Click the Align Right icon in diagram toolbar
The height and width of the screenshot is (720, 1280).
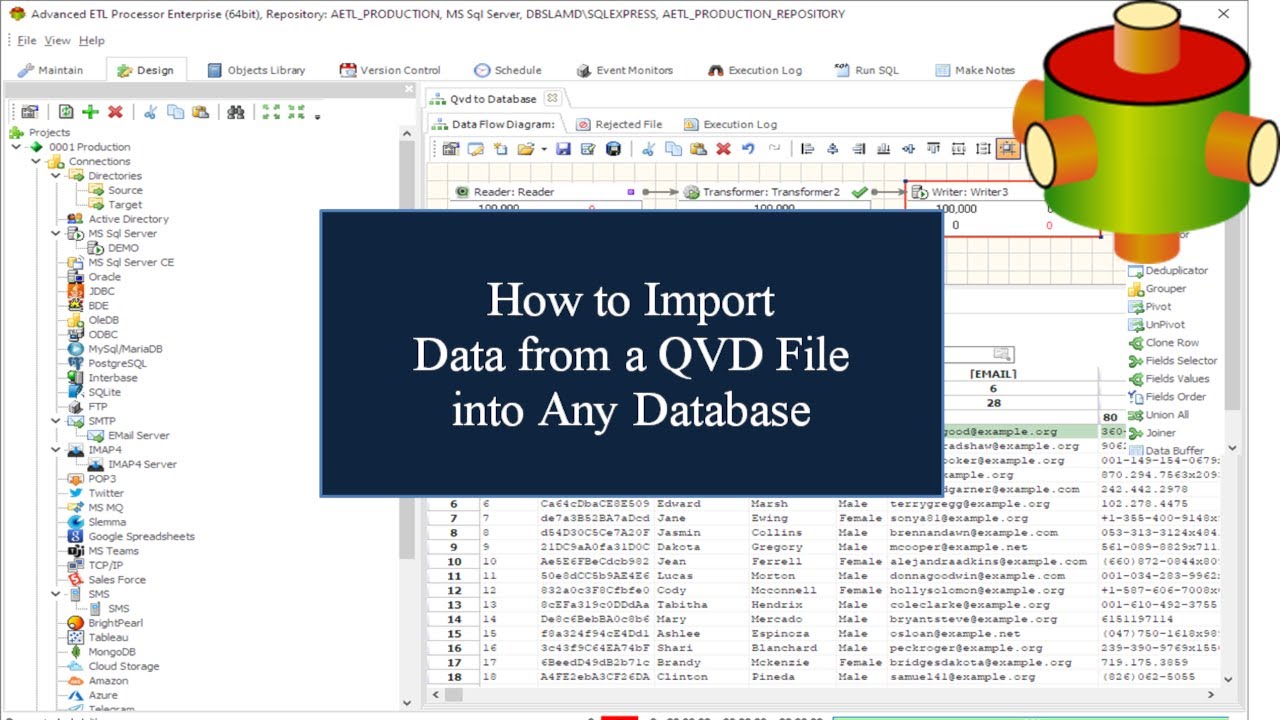tap(858, 149)
